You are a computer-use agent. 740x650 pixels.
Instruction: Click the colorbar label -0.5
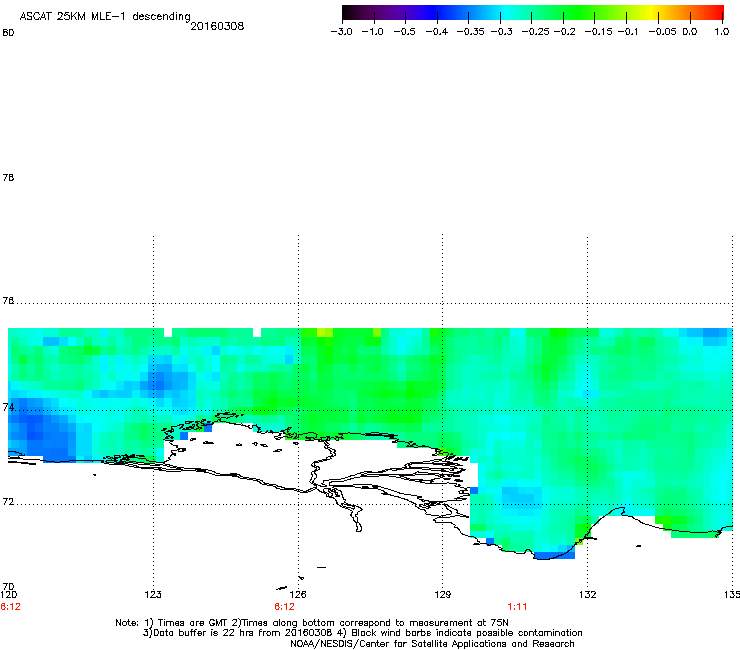click(404, 32)
